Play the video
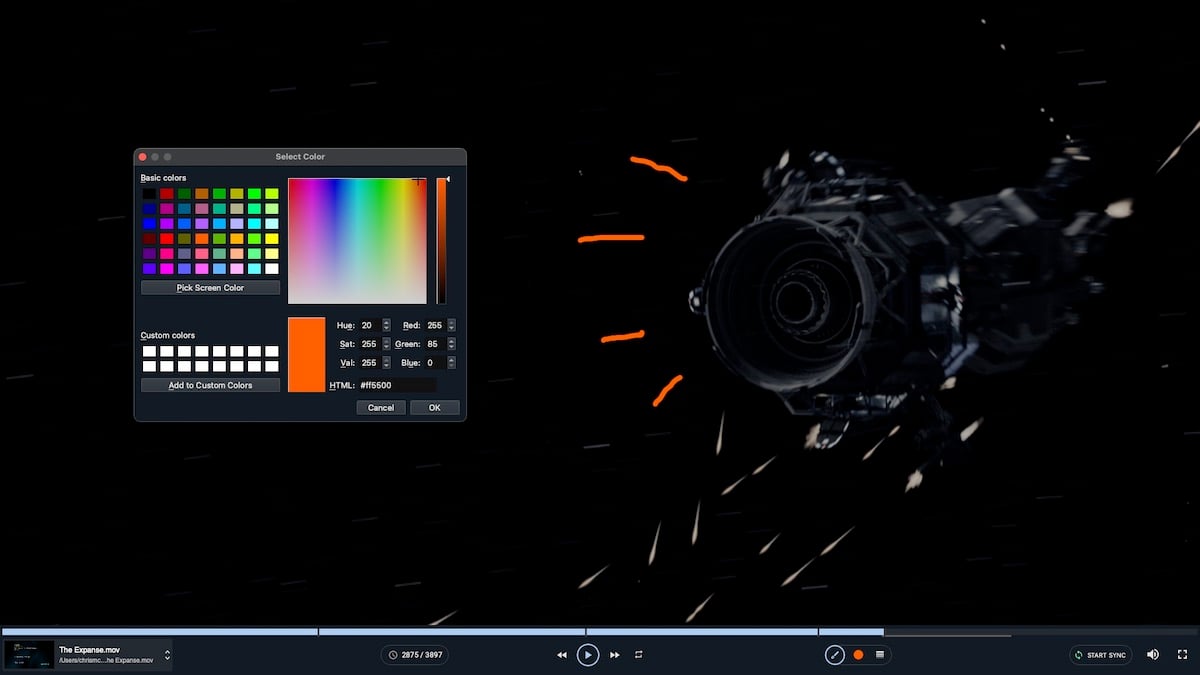The width and height of the screenshot is (1200, 675). [588, 655]
